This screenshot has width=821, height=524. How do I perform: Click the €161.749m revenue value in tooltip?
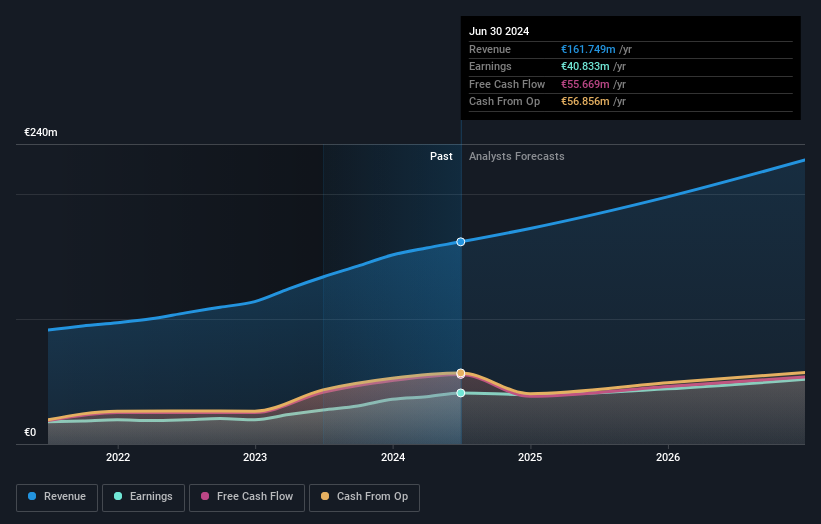pyautogui.click(x=588, y=49)
